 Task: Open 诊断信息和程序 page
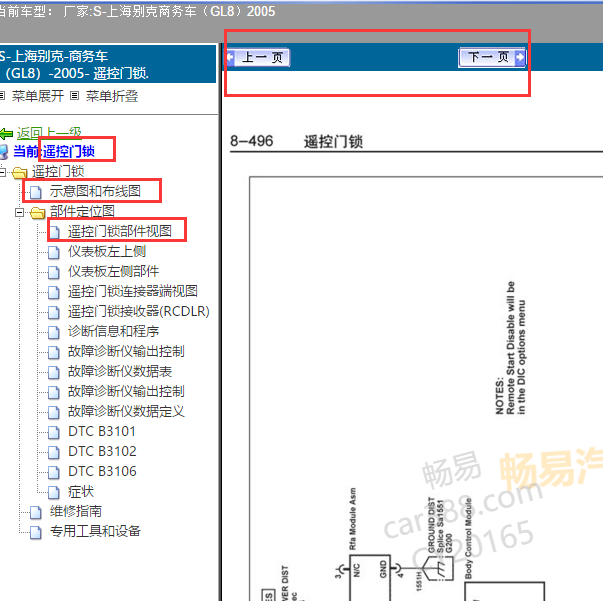[x=113, y=331]
